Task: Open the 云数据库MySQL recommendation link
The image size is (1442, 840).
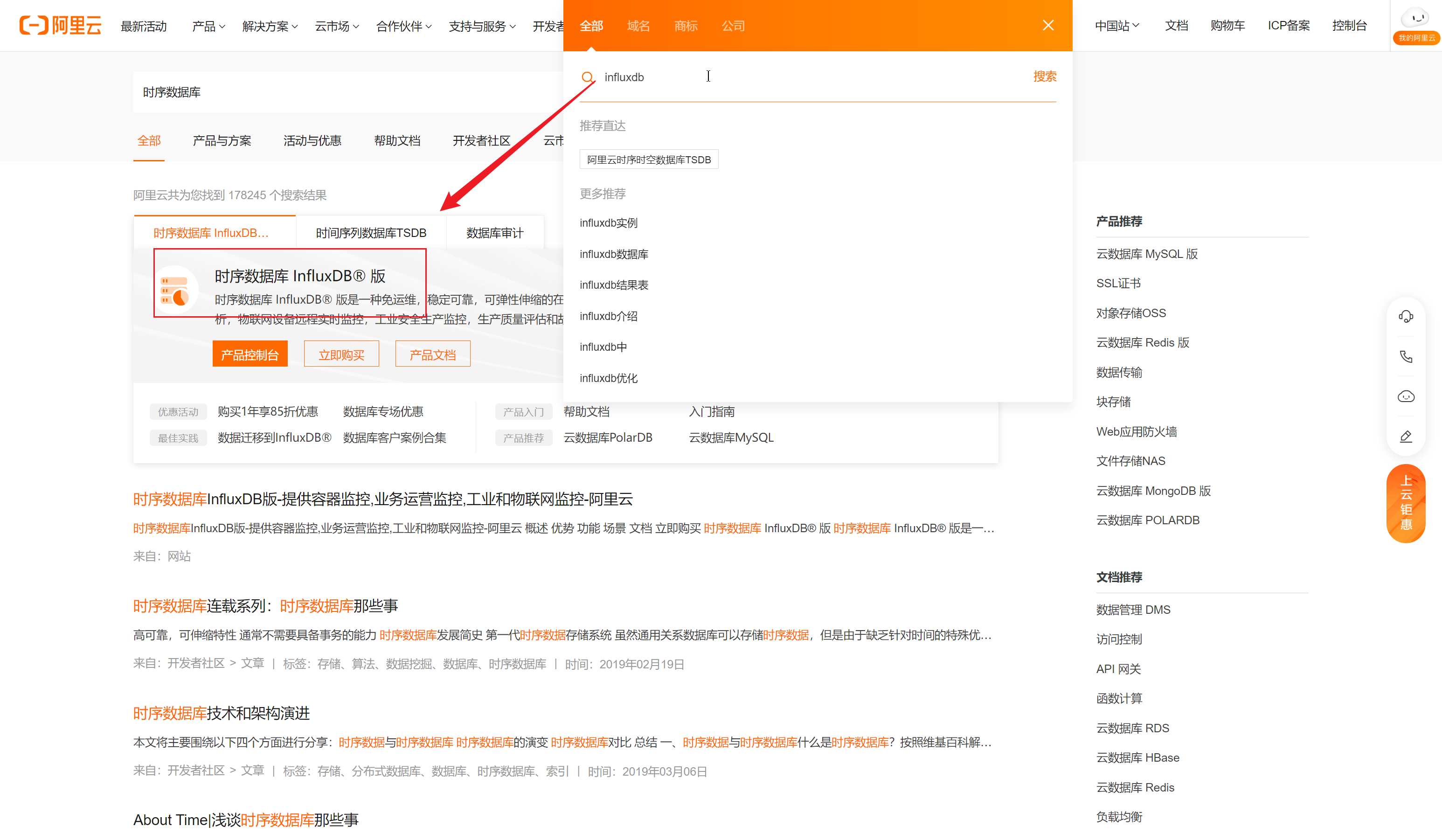Action: (731, 438)
